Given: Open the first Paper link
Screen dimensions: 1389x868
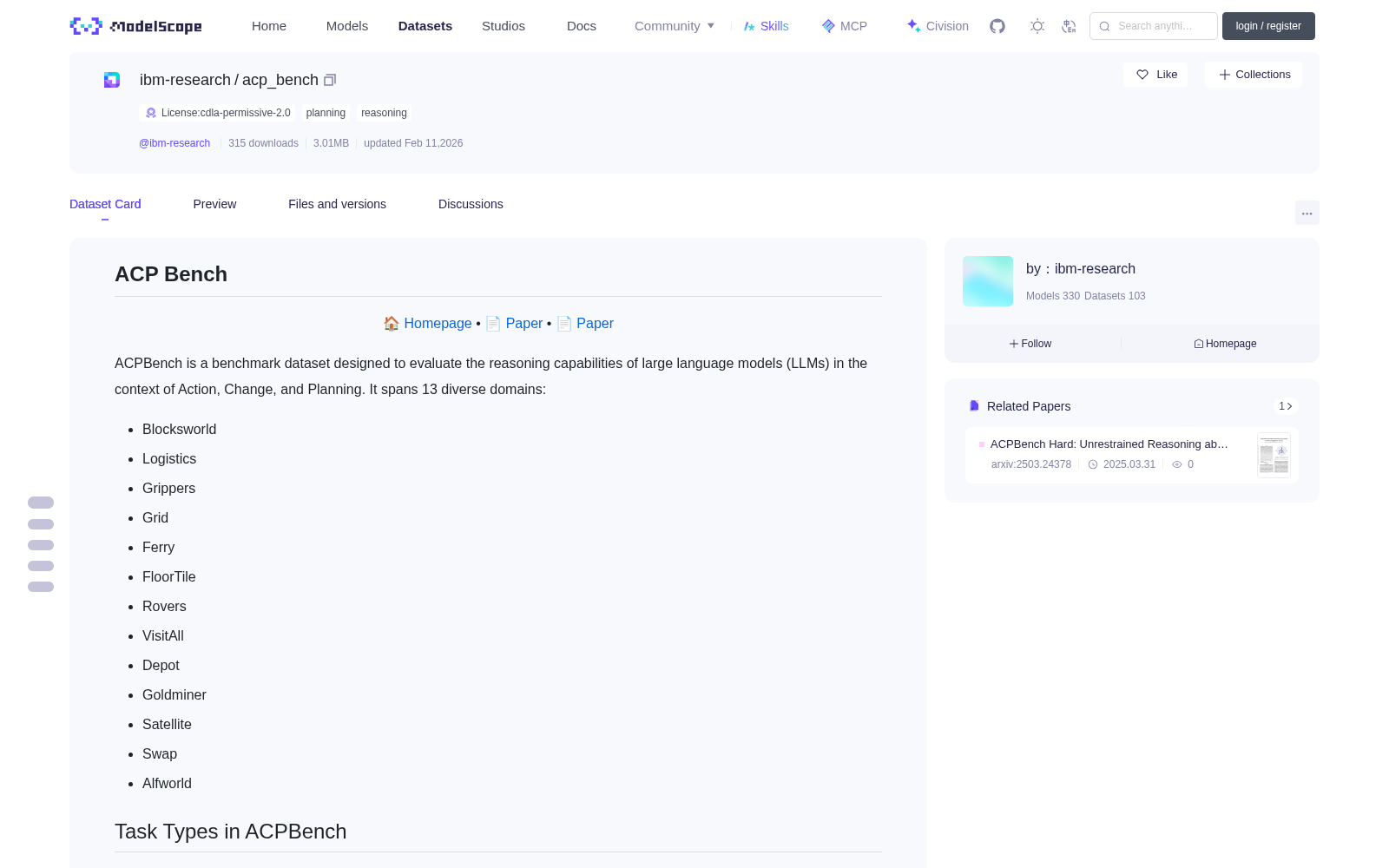Looking at the screenshot, I should 524,323.
